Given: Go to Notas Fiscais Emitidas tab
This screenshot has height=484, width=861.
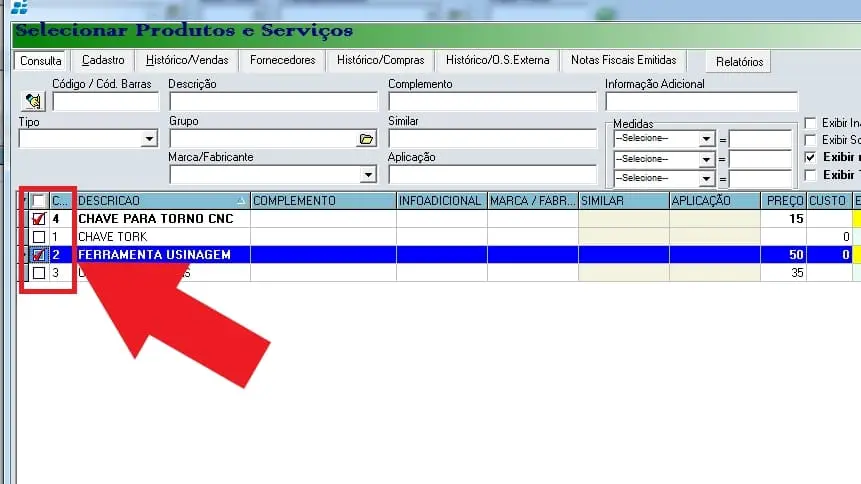Looking at the screenshot, I should tap(623, 60).
